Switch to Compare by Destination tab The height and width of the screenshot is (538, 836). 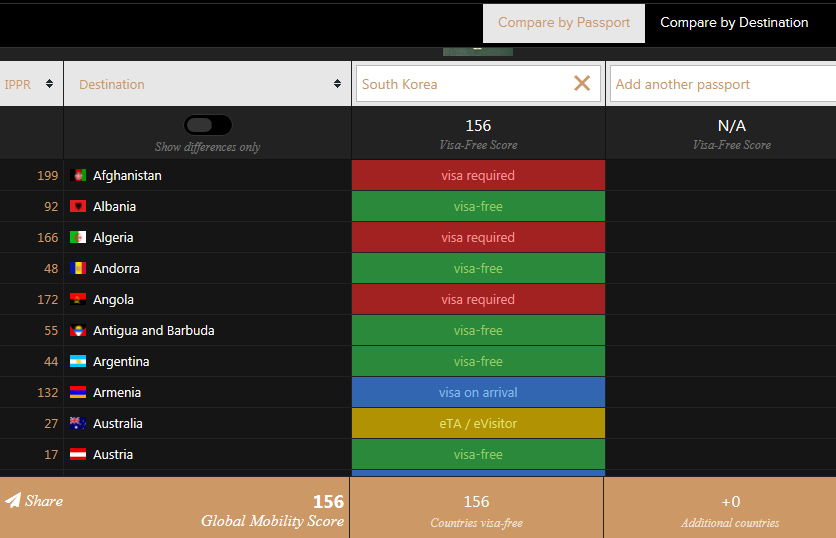click(x=734, y=23)
